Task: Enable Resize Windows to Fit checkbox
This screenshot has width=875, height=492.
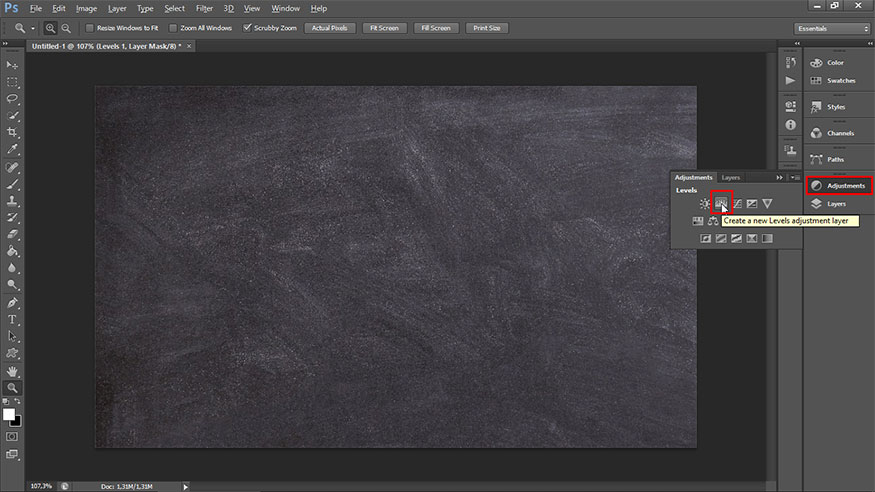Action: pos(89,28)
